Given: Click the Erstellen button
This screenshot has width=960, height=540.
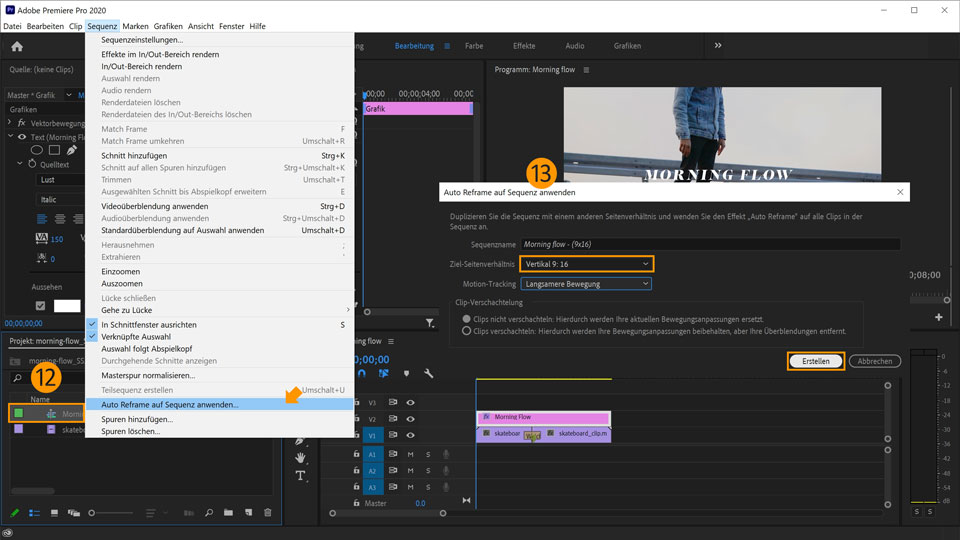Looking at the screenshot, I should tap(815, 361).
